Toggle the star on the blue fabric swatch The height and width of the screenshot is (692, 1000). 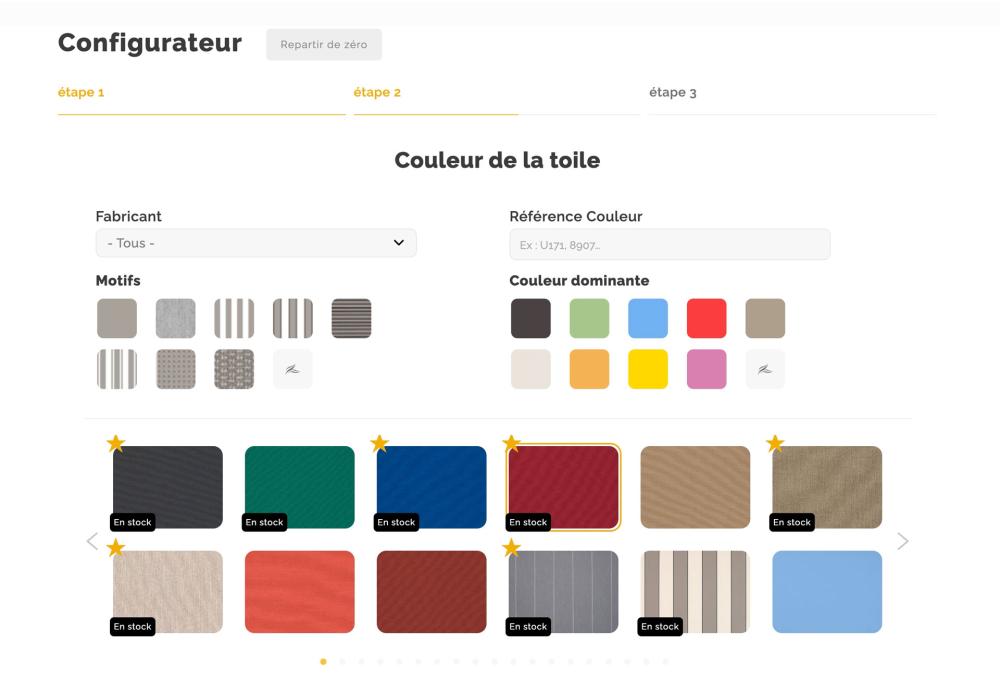pyautogui.click(x=380, y=440)
